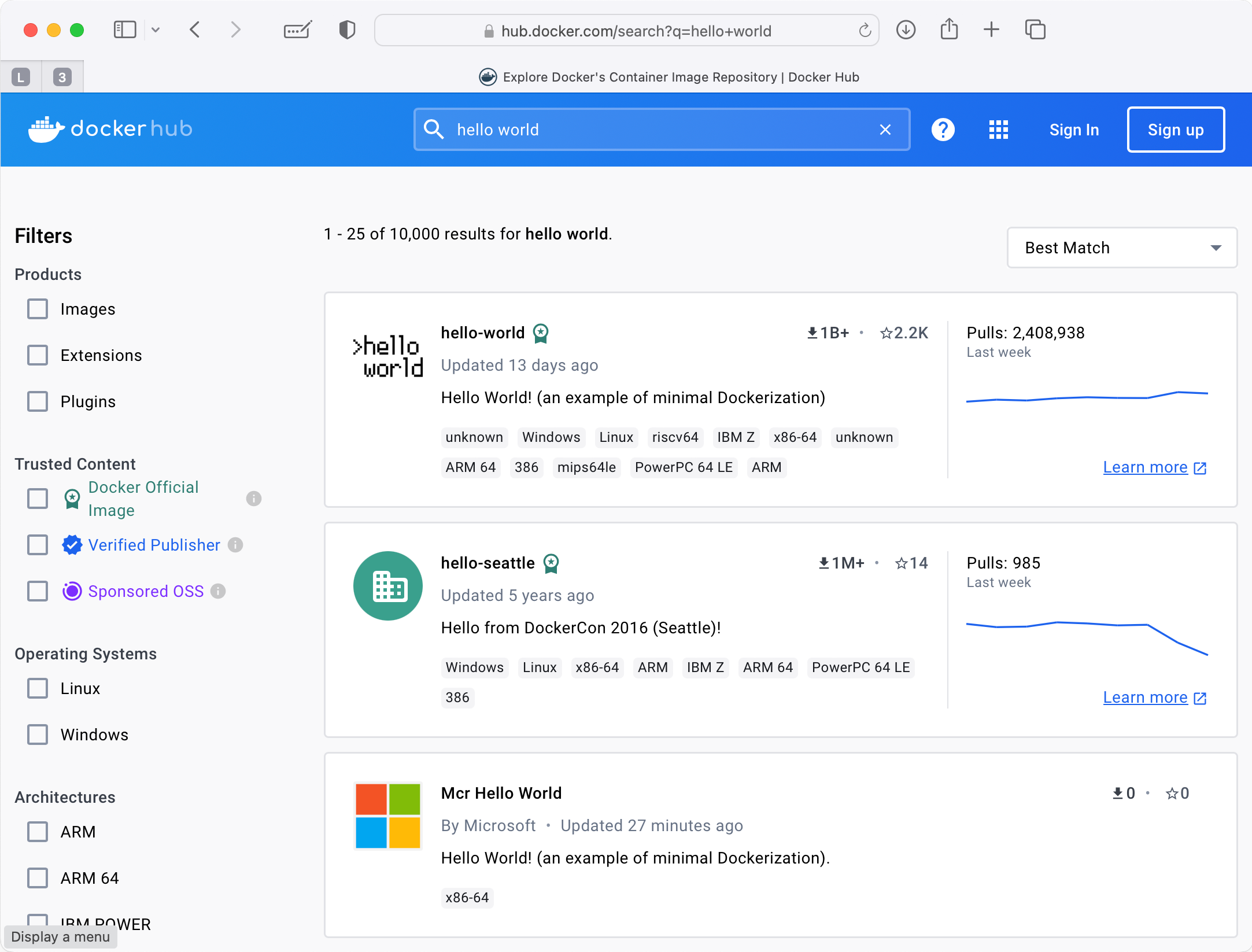Clear the search with the X icon

click(x=885, y=130)
